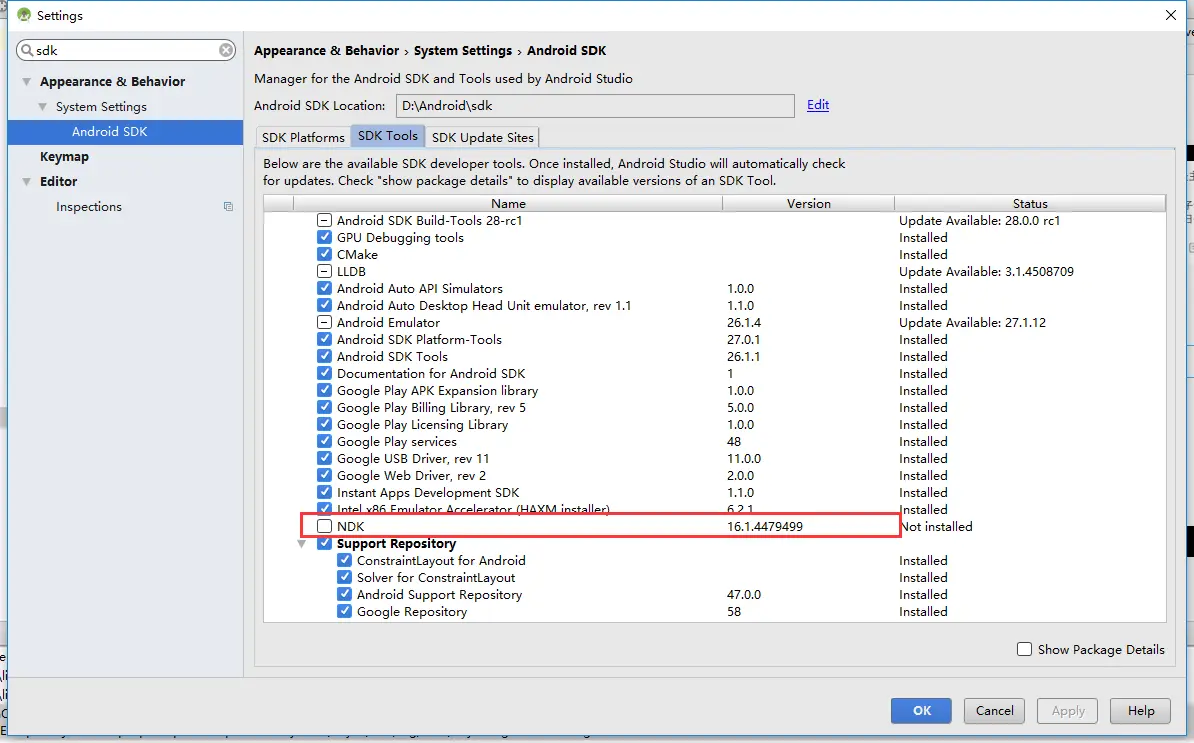Select Google Web Driver, rev 2 row
This screenshot has height=743, width=1194.
tap(411, 475)
